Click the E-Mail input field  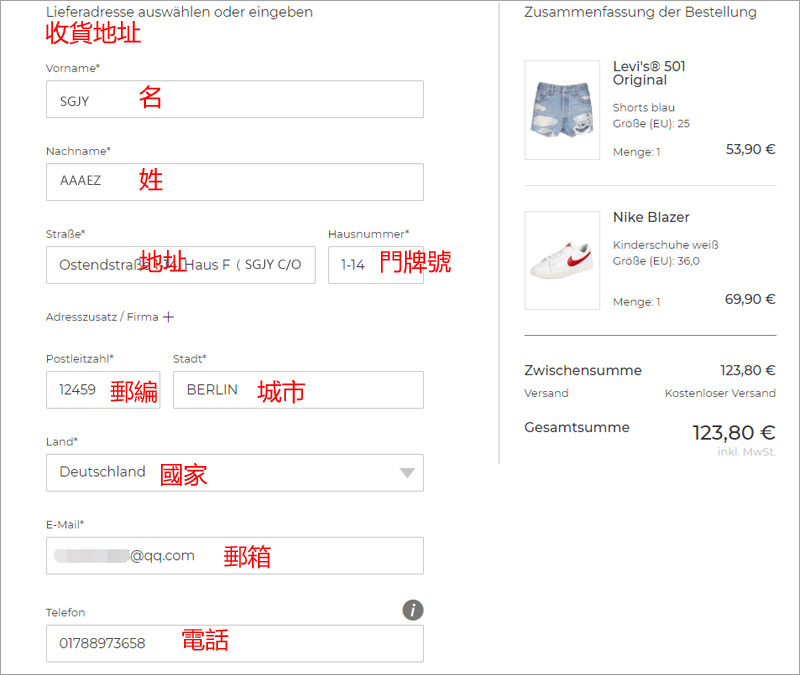234,556
